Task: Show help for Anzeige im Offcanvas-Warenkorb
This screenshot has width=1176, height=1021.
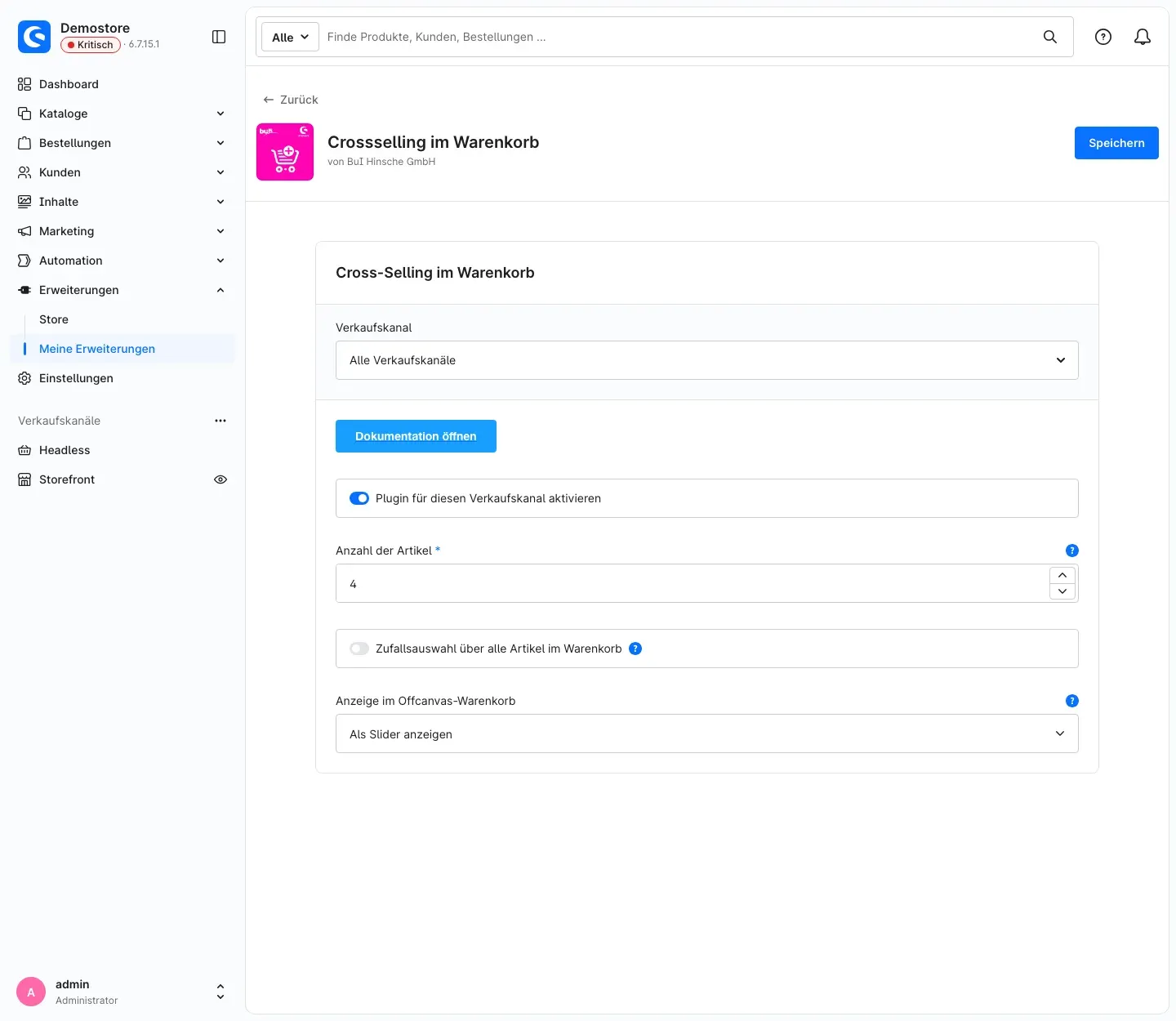Action: click(x=1072, y=701)
